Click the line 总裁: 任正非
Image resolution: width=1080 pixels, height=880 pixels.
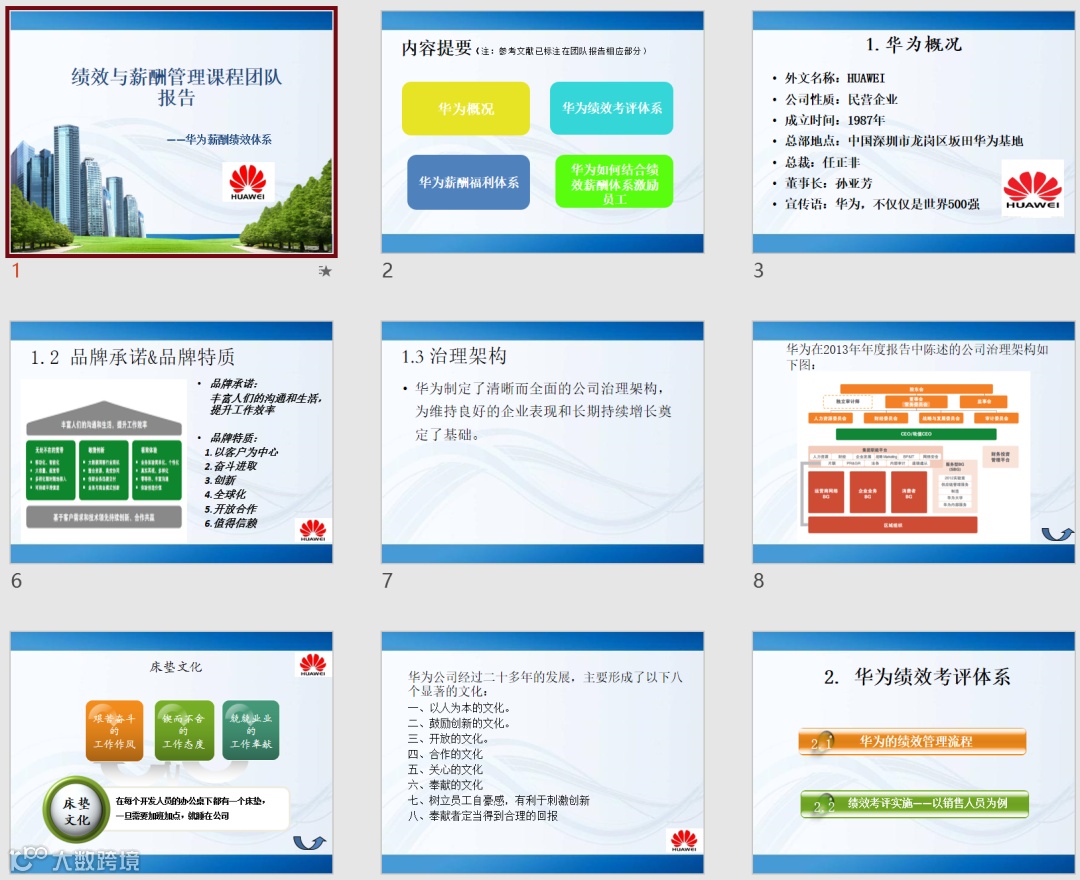point(822,162)
